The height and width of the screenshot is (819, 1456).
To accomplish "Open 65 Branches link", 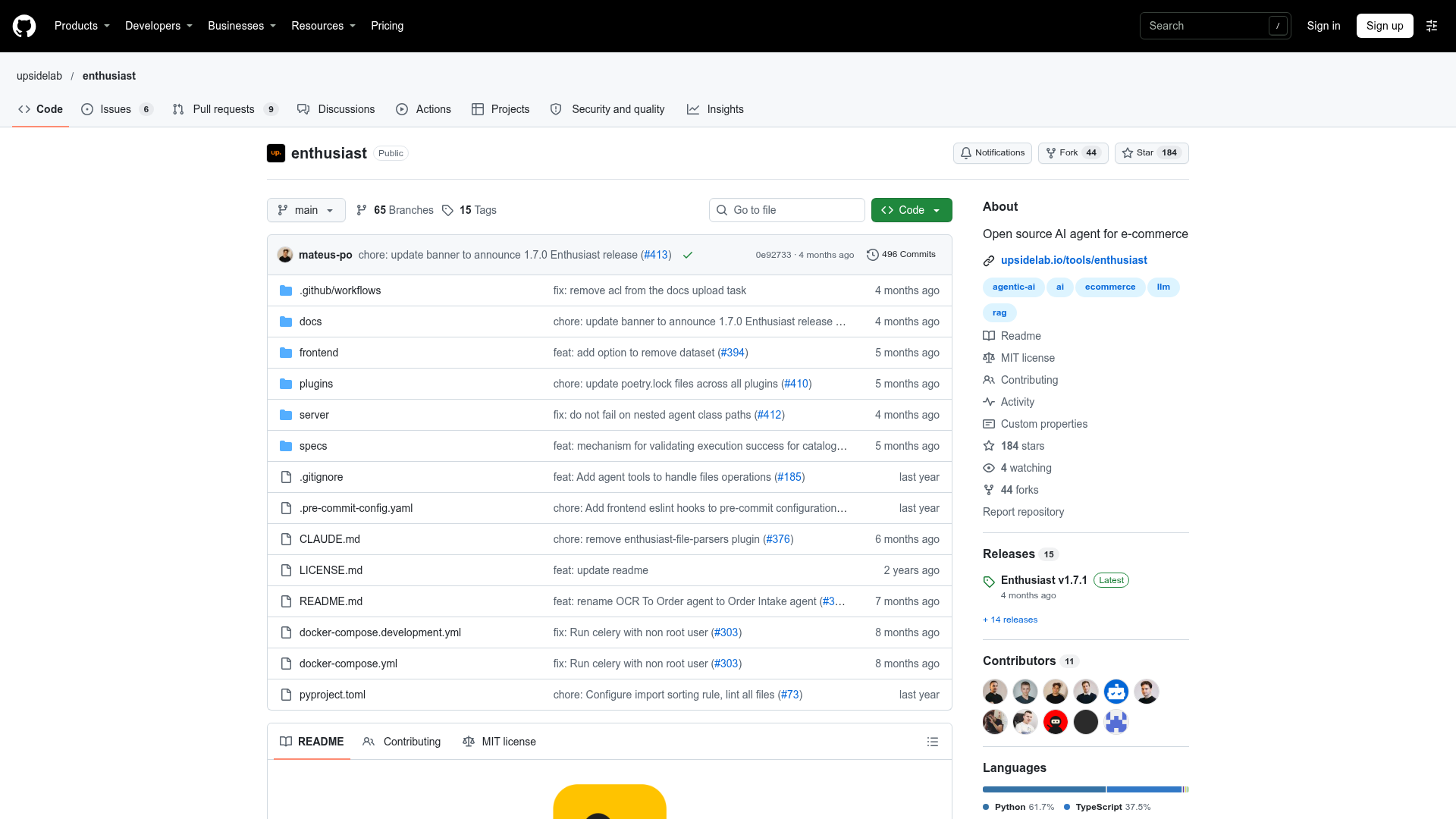I will [395, 210].
